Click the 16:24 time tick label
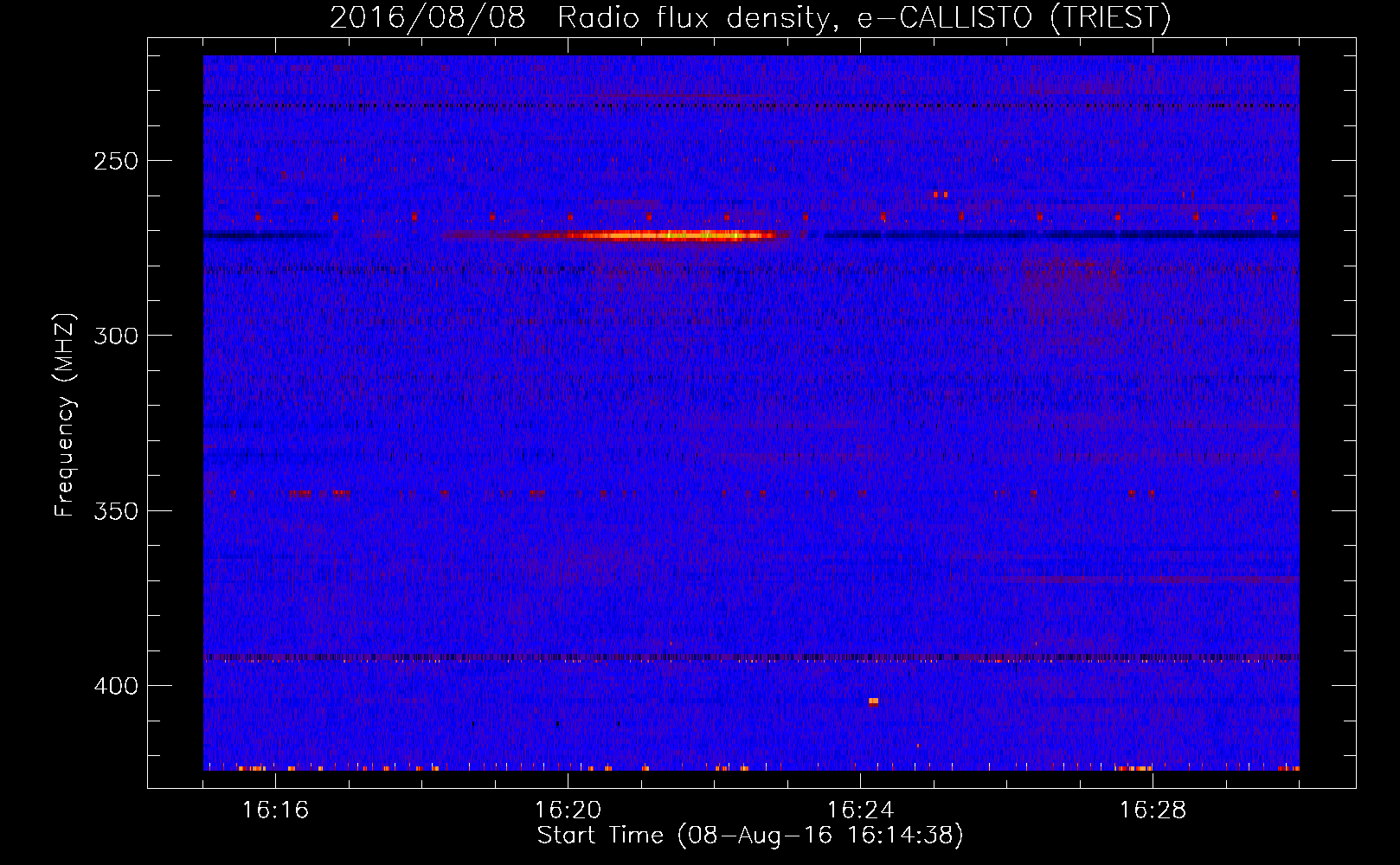The width and height of the screenshot is (1400, 865). (860, 811)
